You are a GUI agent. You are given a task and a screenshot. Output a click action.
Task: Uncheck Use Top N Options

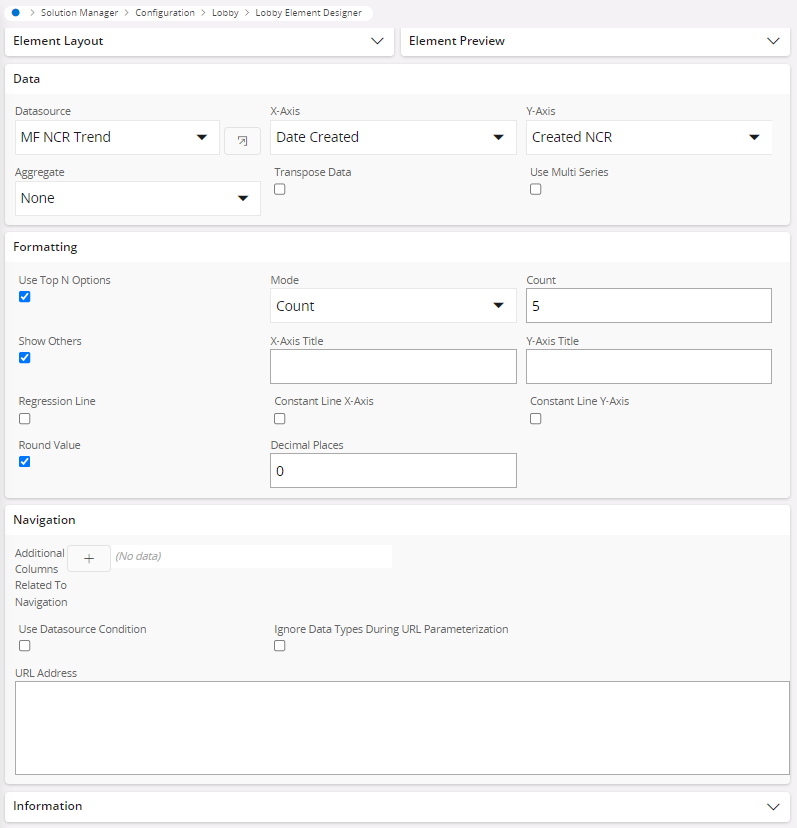tap(24, 296)
